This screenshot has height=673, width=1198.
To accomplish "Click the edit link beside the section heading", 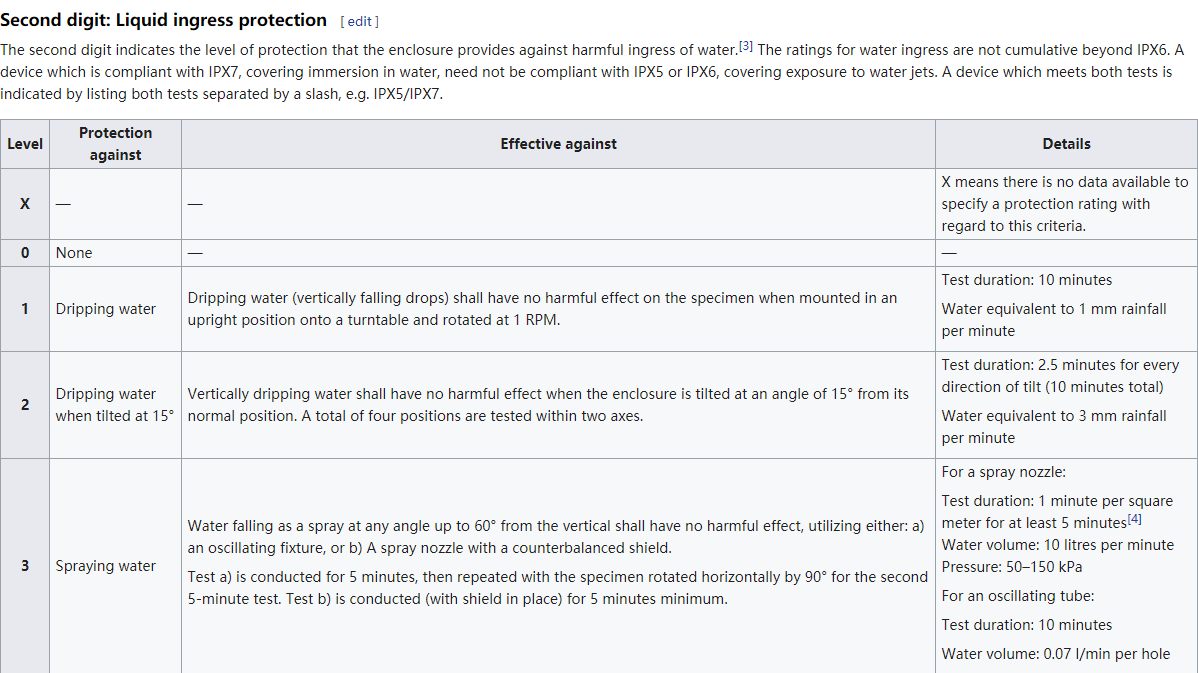I will pyautogui.click(x=359, y=22).
